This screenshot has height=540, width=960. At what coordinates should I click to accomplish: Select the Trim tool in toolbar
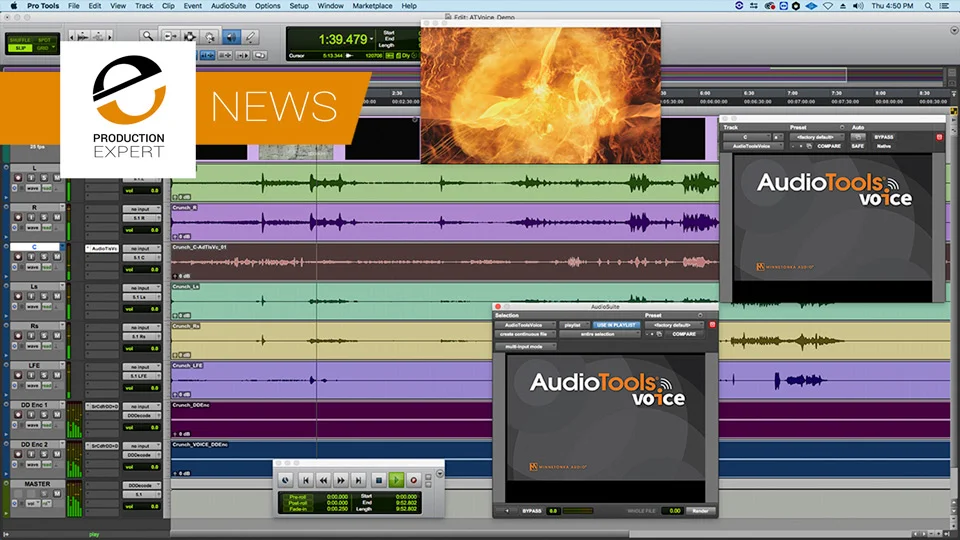tap(170, 37)
